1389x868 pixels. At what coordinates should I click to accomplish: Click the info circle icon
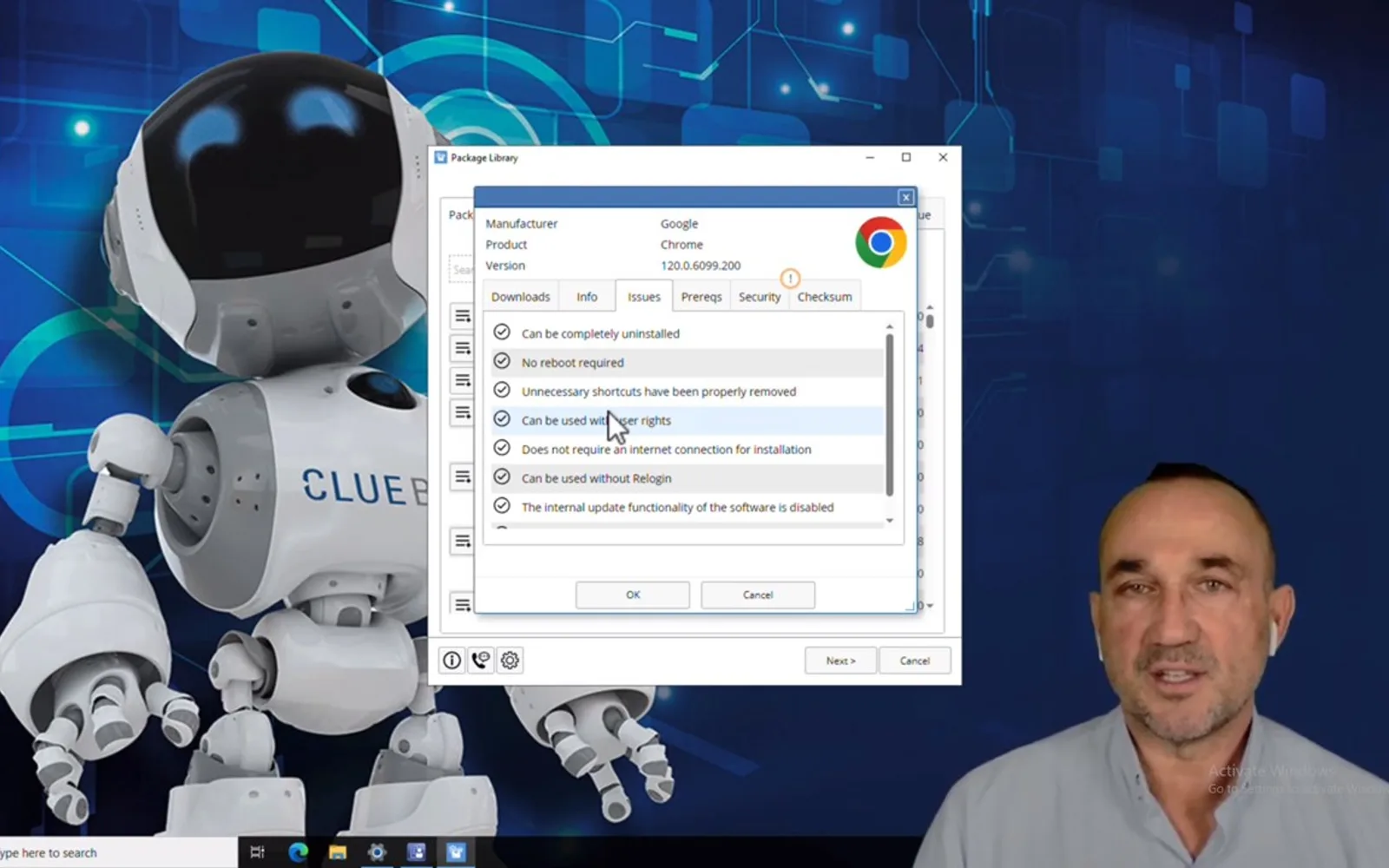coord(452,661)
